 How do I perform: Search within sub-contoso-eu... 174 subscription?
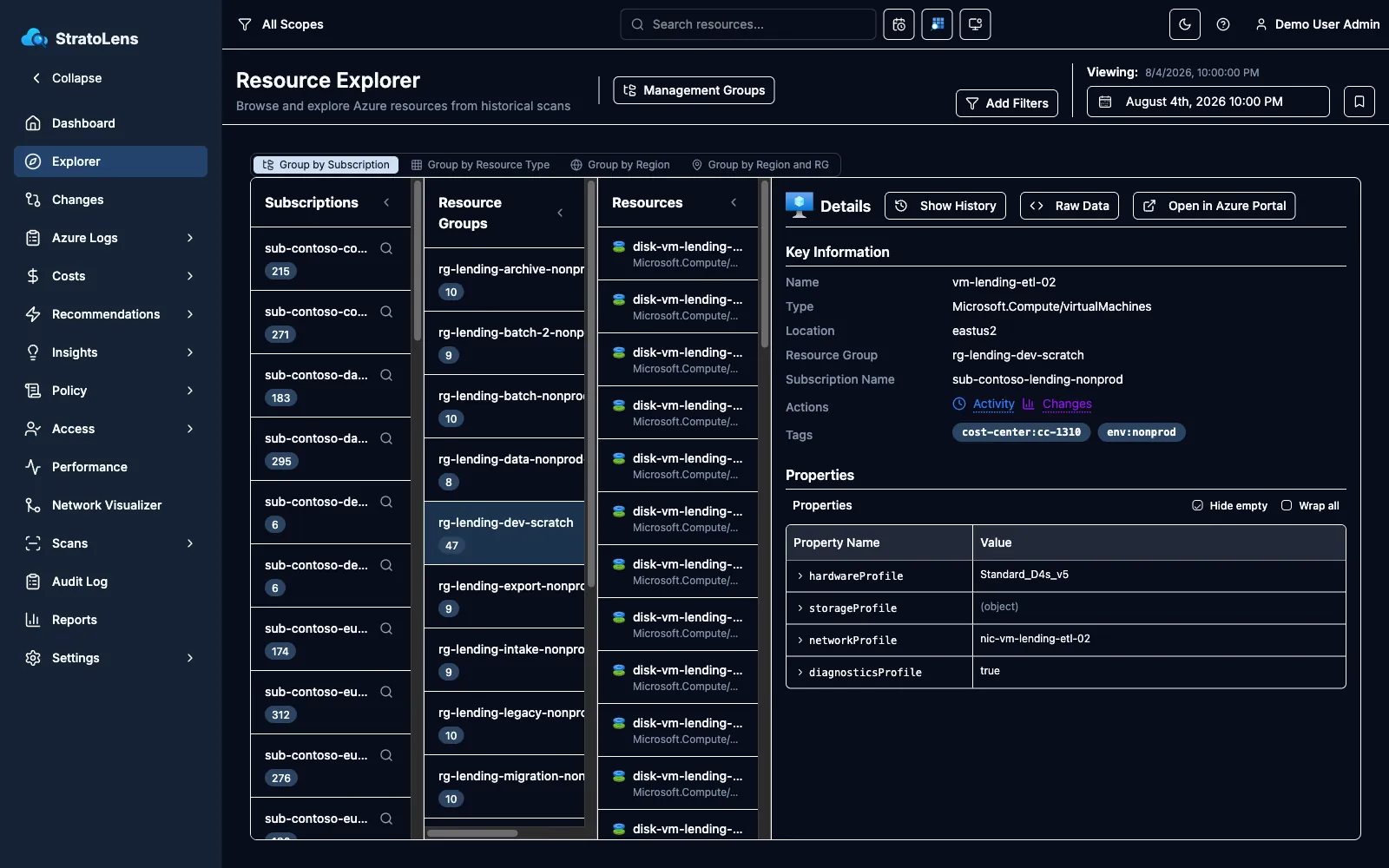point(386,628)
